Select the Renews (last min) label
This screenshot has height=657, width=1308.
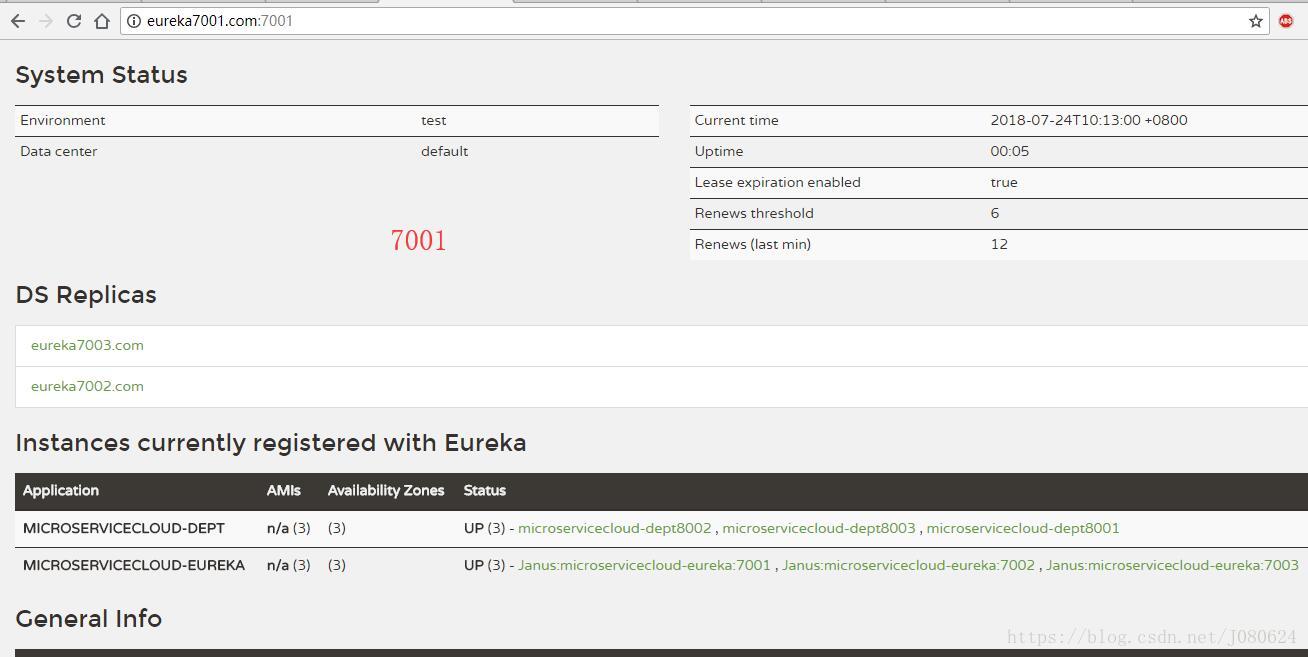753,244
